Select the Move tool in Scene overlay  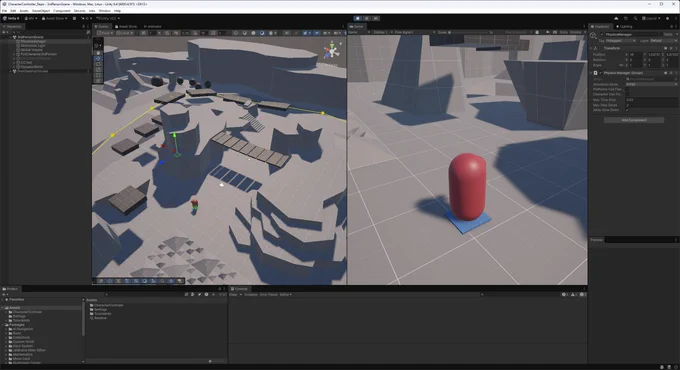click(98, 58)
